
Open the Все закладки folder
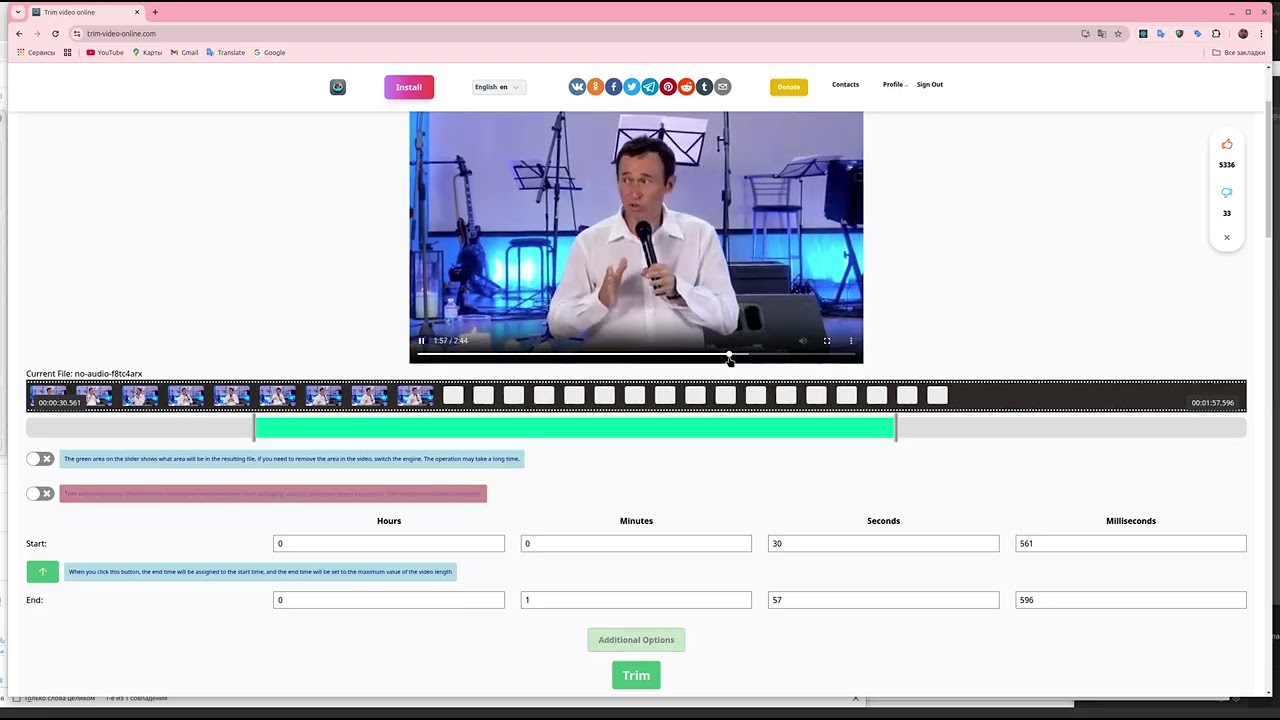coord(1238,52)
